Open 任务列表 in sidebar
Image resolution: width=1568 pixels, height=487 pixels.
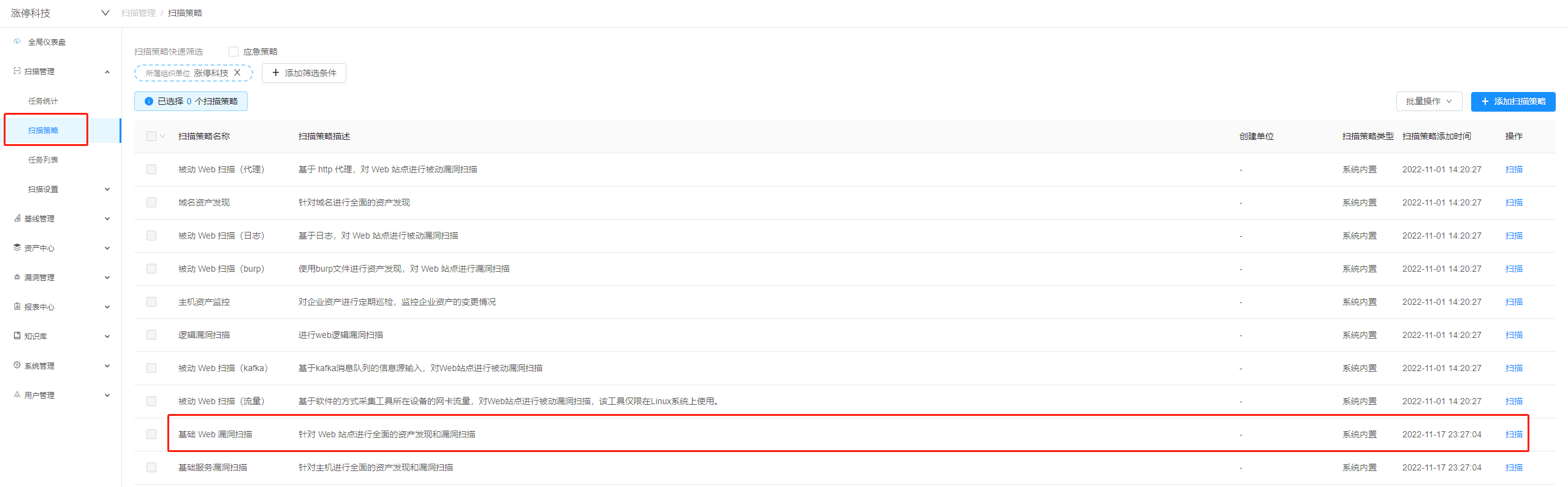(x=43, y=160)
